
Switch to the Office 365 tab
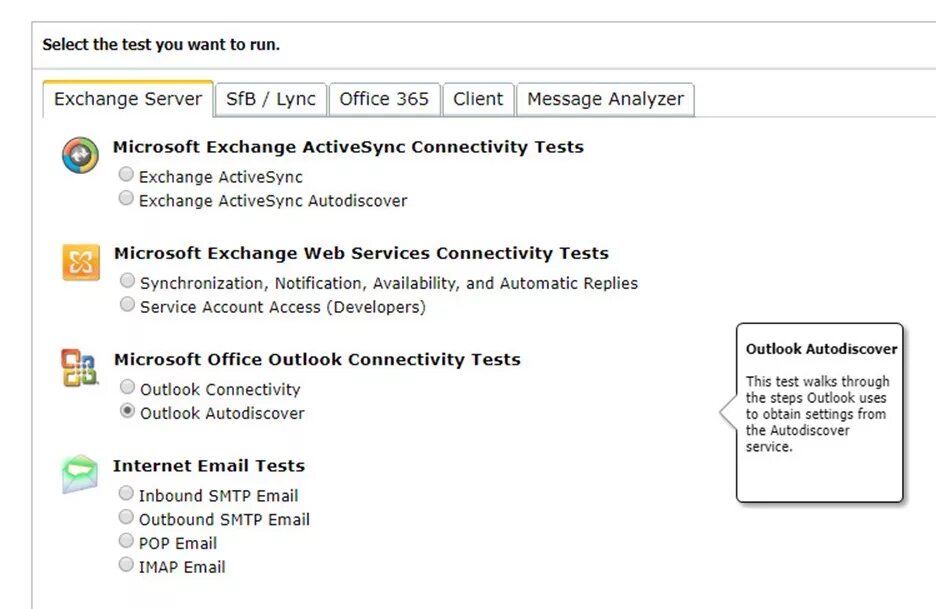tap(384, 99)
